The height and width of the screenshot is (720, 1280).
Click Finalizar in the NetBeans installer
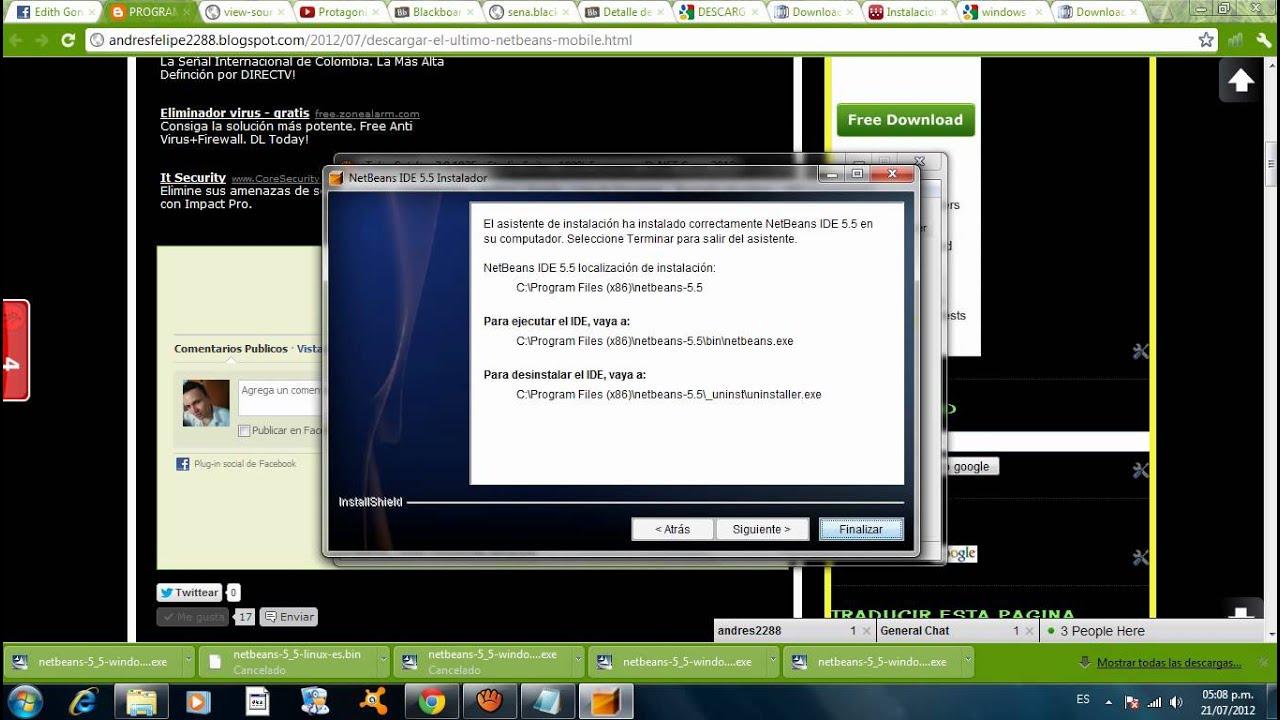click(x=861, y=529)
